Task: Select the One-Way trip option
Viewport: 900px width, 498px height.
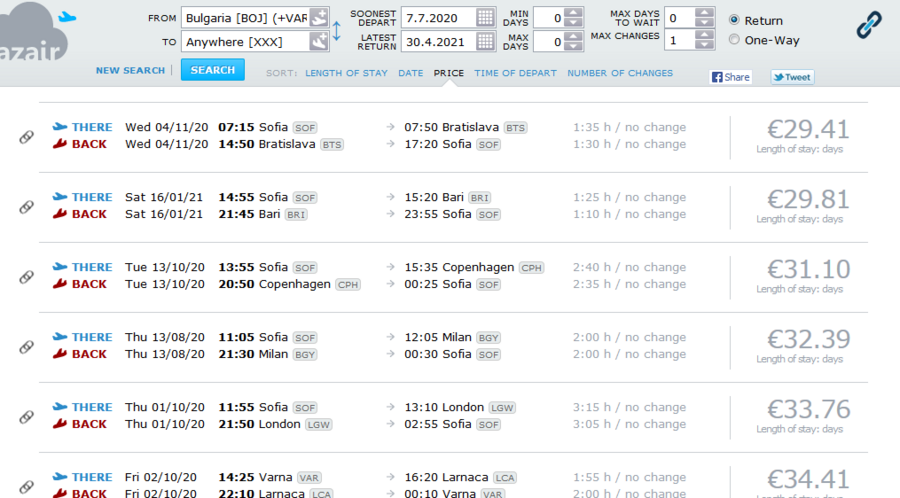Action: tap(734, 40)
